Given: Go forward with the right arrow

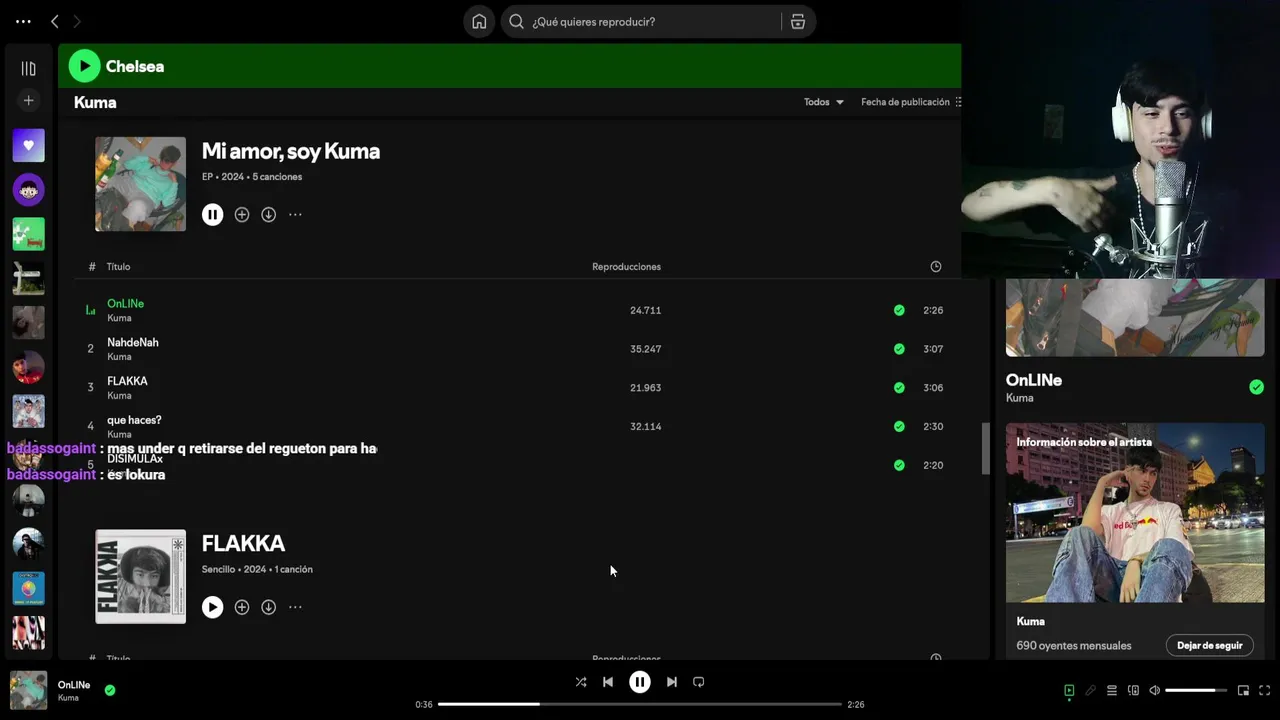Looking at the screenshot, I should pos(77,21).
